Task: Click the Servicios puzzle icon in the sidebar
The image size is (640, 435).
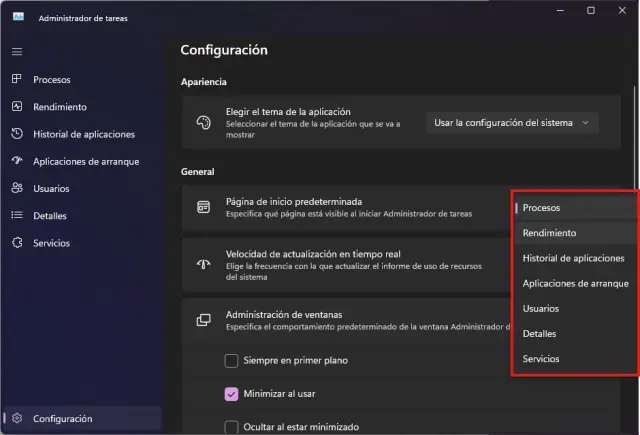Action: (x=16, y=243)
